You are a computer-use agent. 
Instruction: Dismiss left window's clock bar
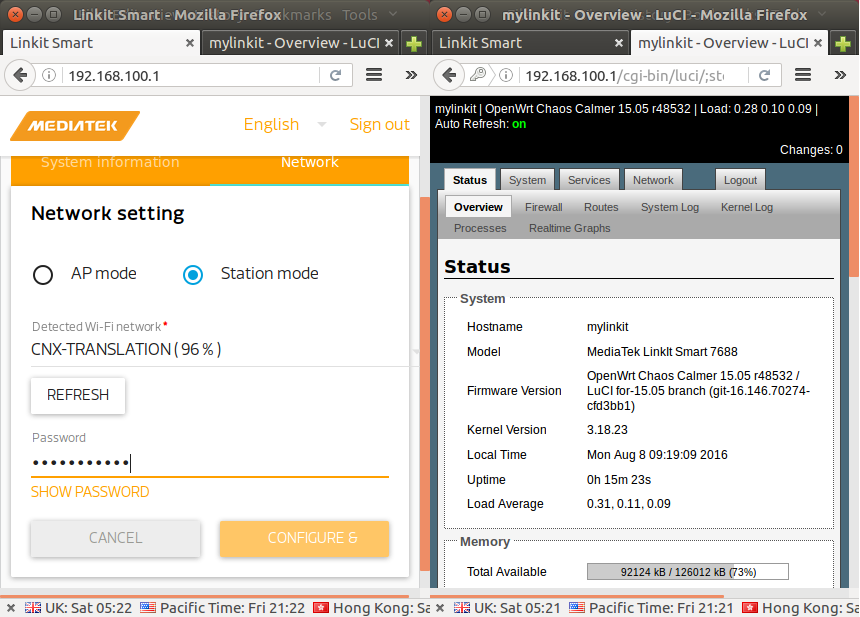coord(11,608)
